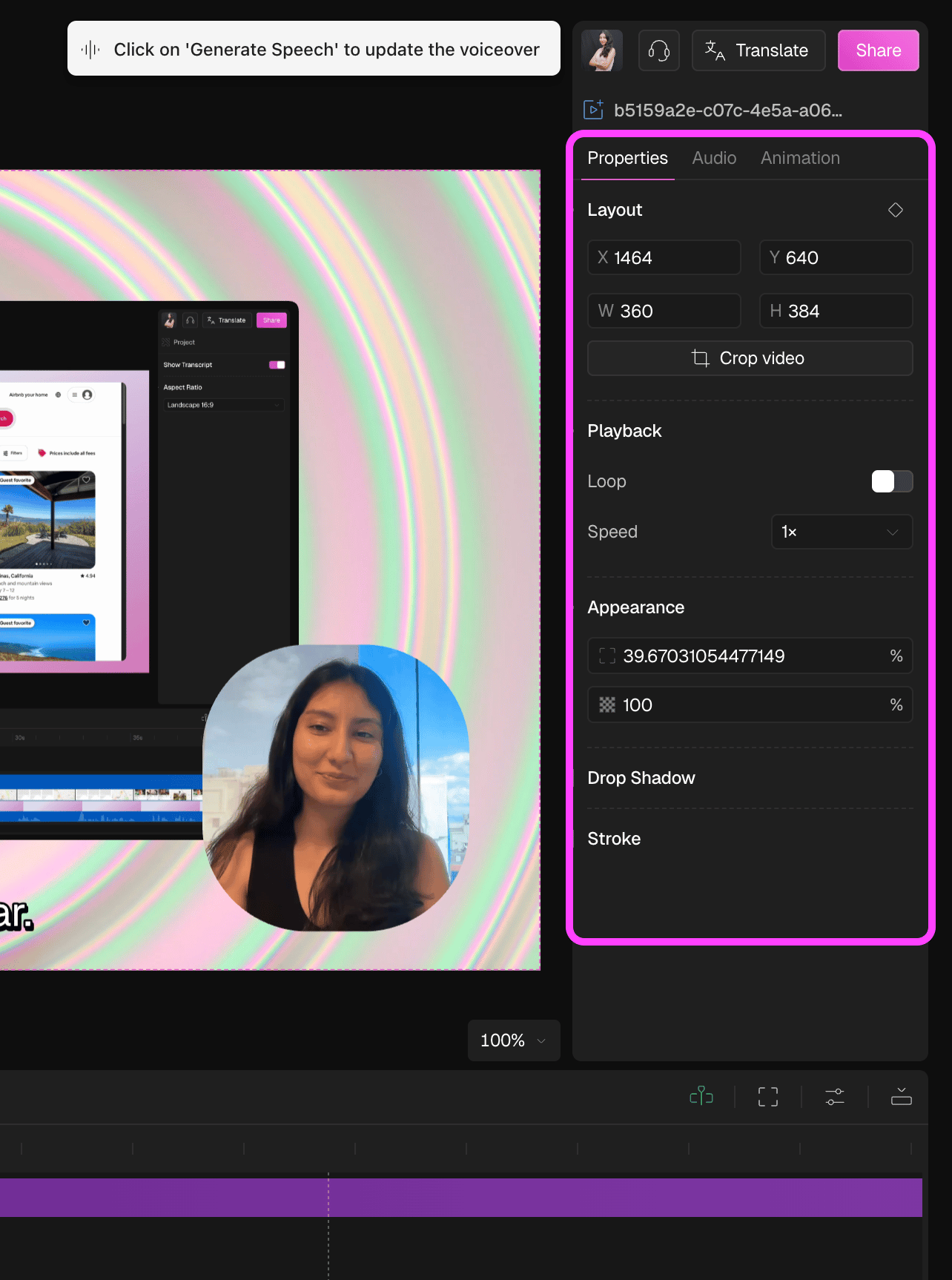This screenshot has width=952, height=1280.
Task: Edit the X position field
Action: 664,257
